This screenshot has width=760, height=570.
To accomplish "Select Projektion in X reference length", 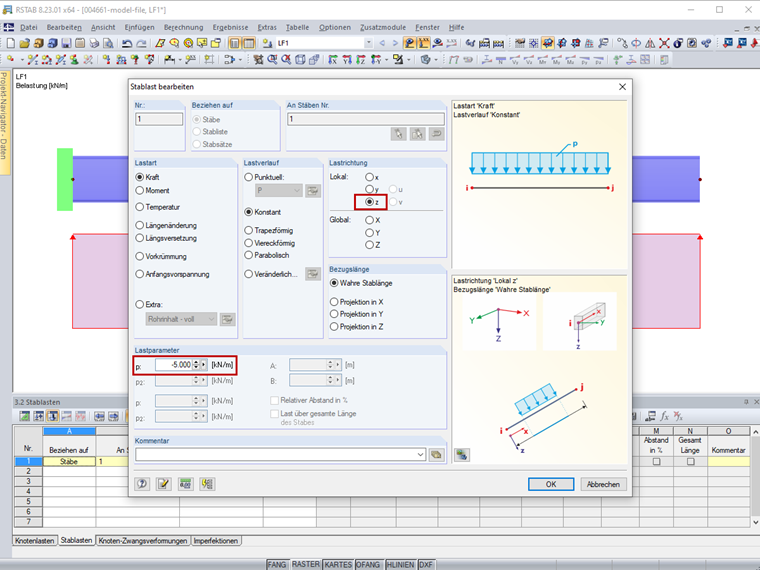I will click(x=334, y=301).
